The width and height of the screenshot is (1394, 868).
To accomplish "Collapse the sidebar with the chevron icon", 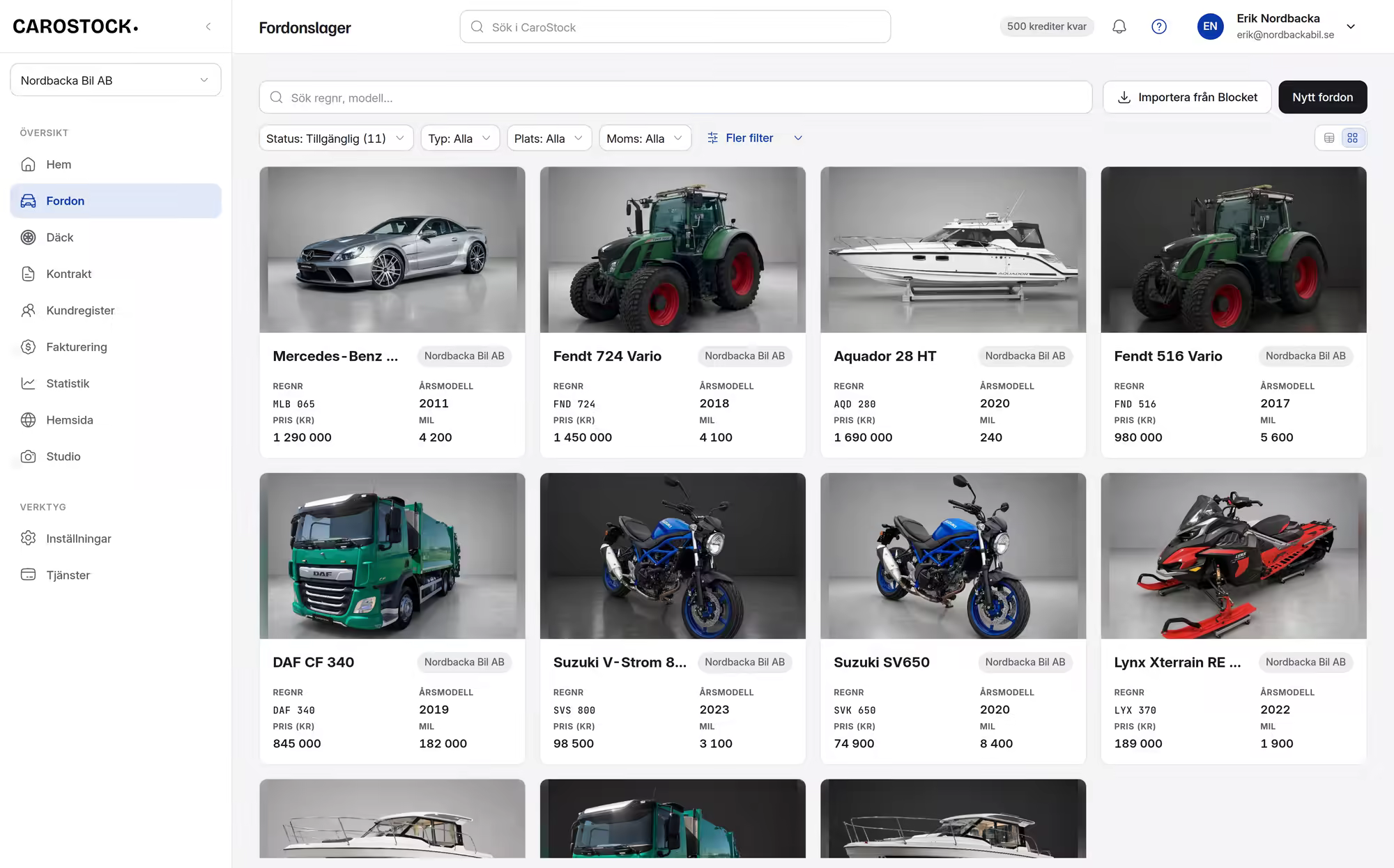I will coord(208,26).
